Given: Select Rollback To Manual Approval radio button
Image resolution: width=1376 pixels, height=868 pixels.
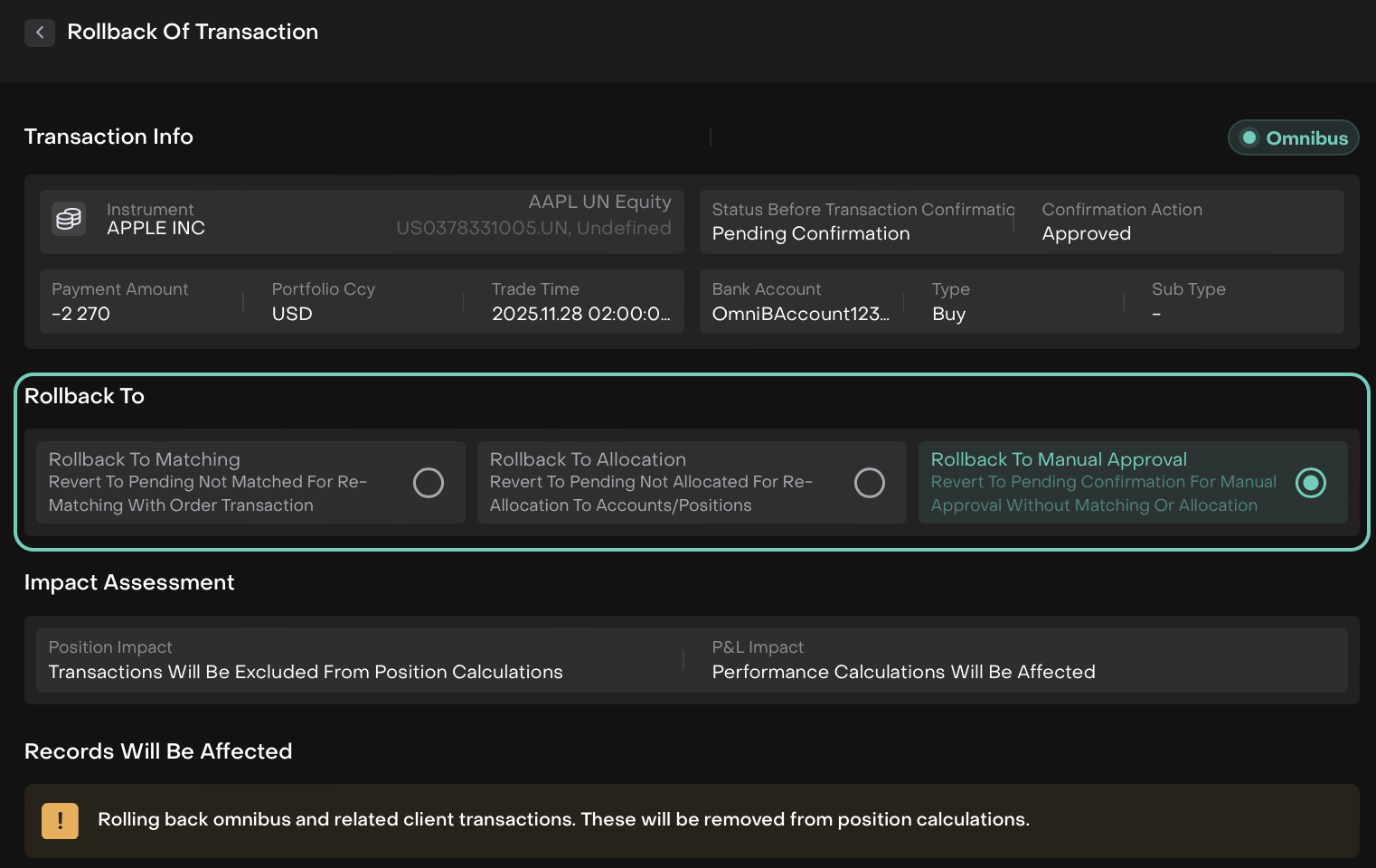Looking at the screenshot, I should [1310, 483].
